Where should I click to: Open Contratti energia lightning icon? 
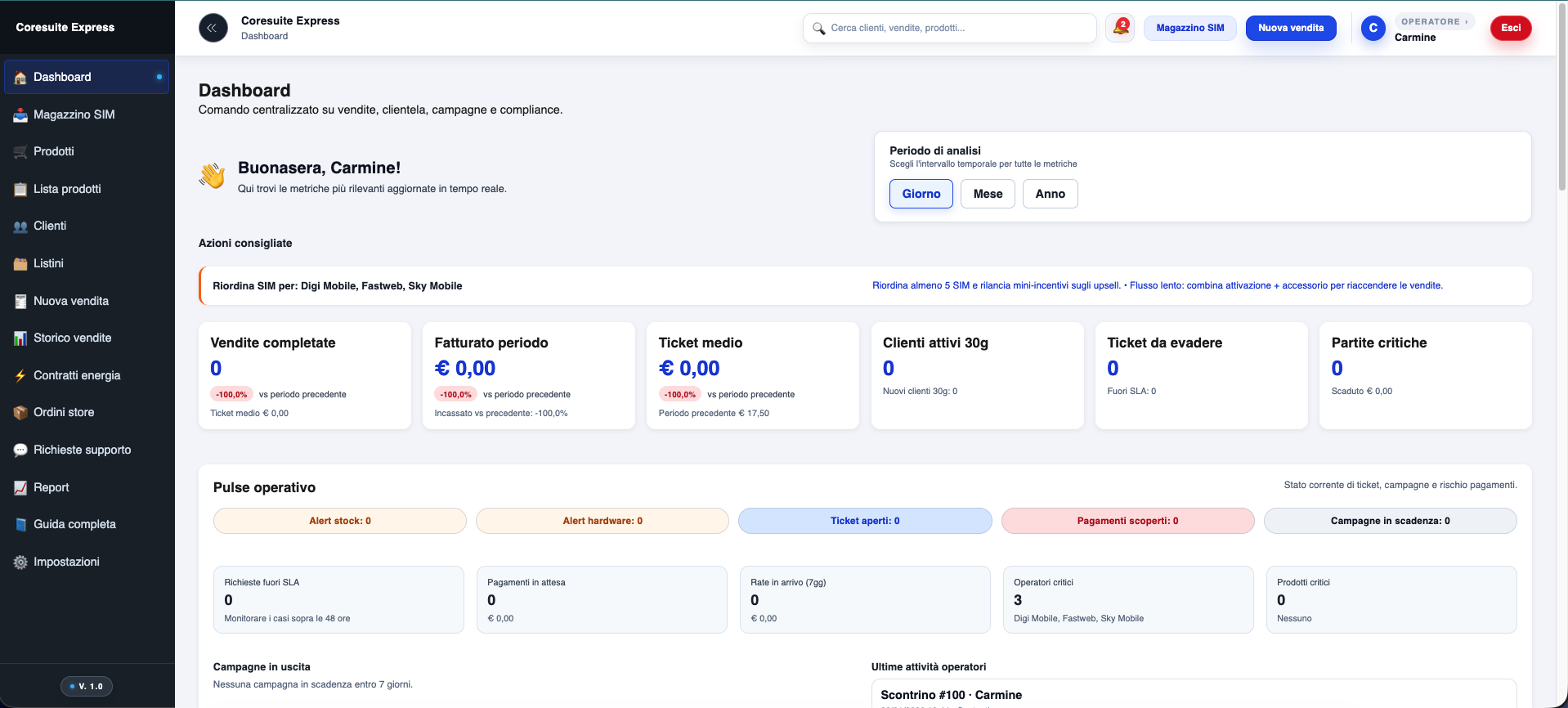[20, 376]
